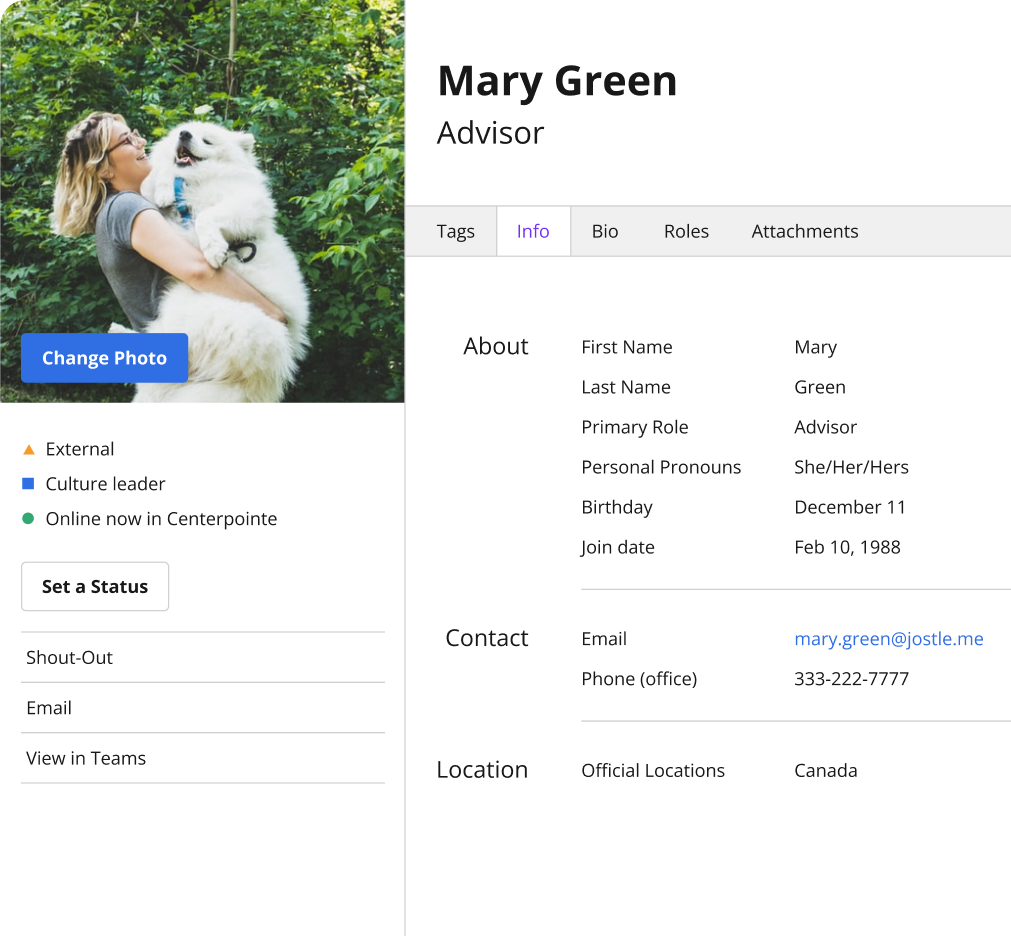
Task: Click Mary Green's profile photo
Action: point(202,201)
